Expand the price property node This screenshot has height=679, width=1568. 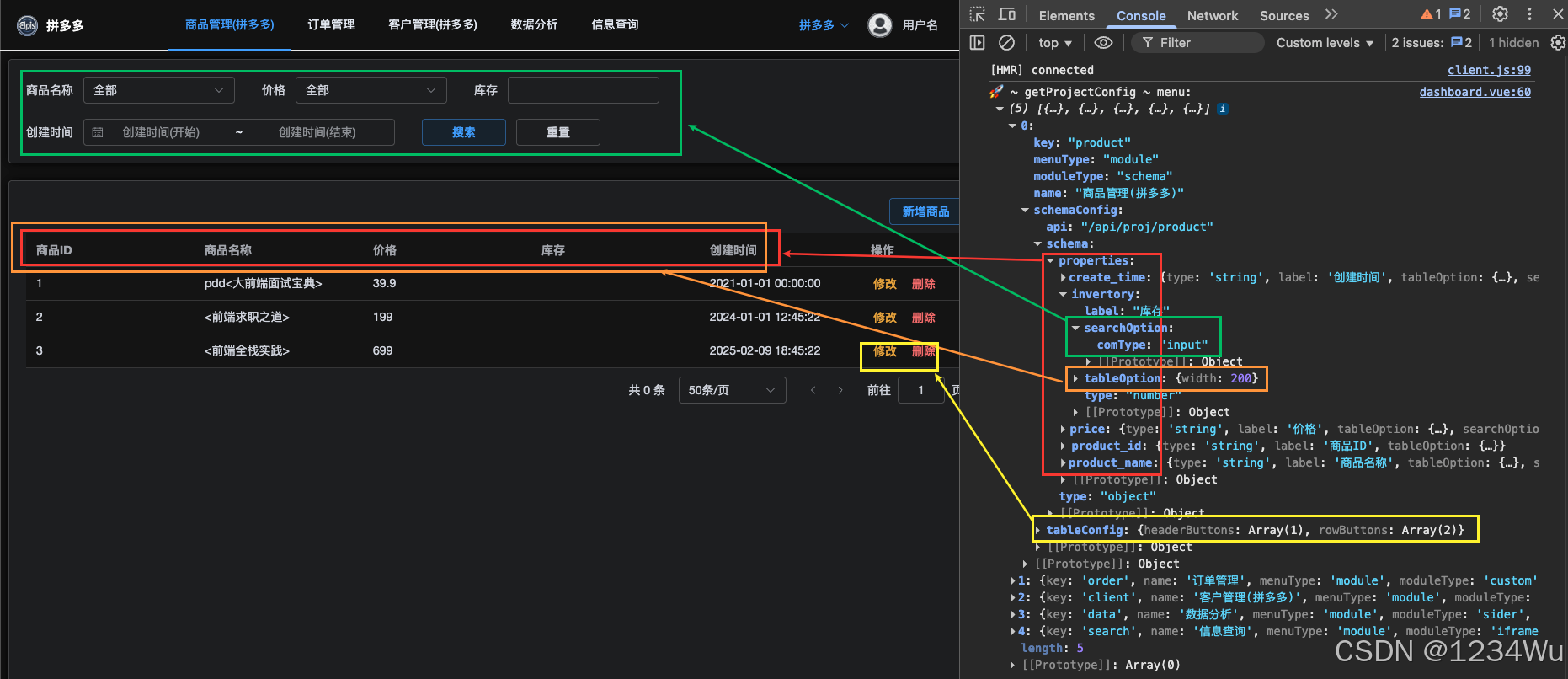(1064, 429)
